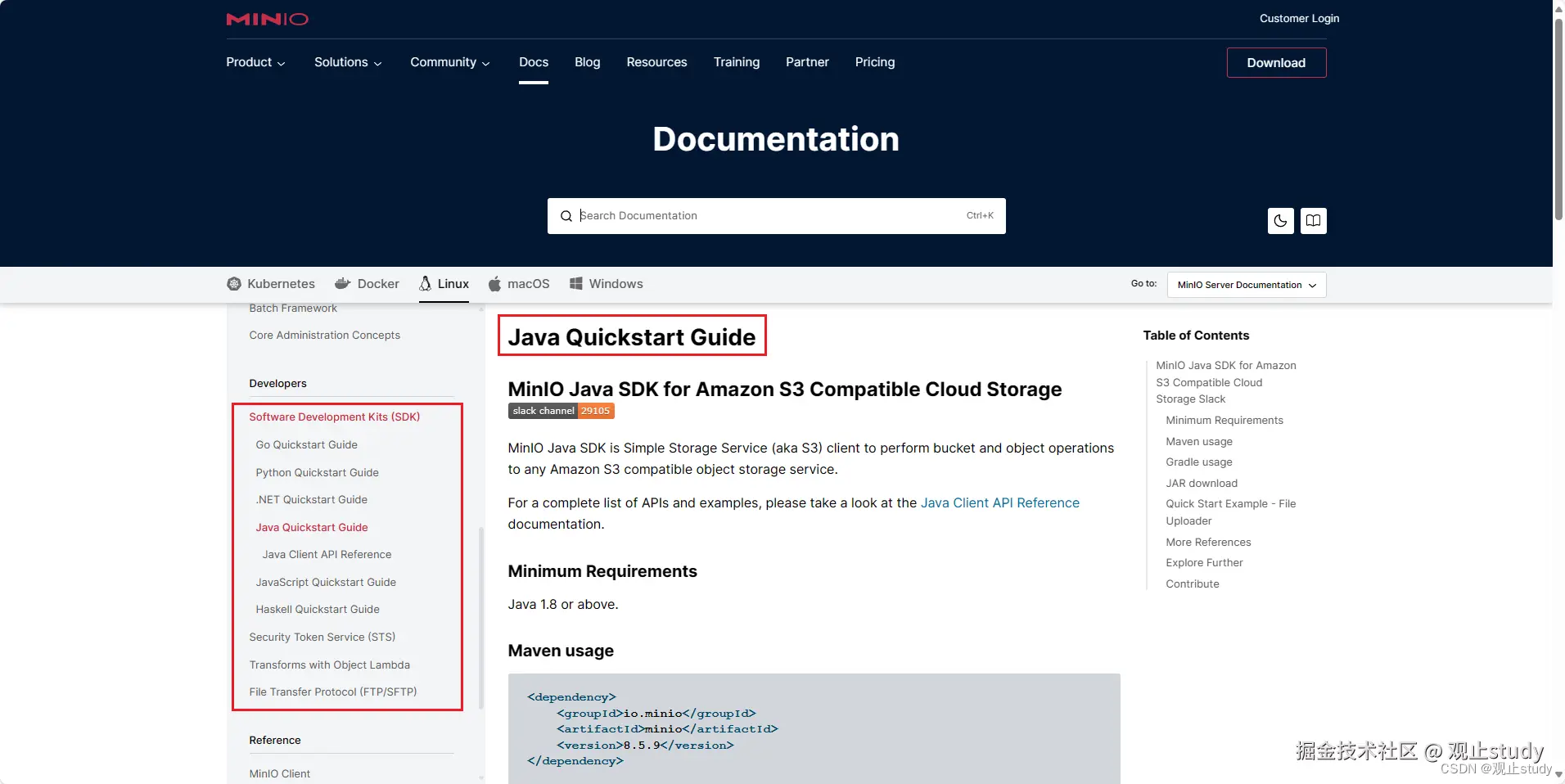1565x784 pixels.
Task: Click the Linux penguin icon
Action: pos(425,283)
